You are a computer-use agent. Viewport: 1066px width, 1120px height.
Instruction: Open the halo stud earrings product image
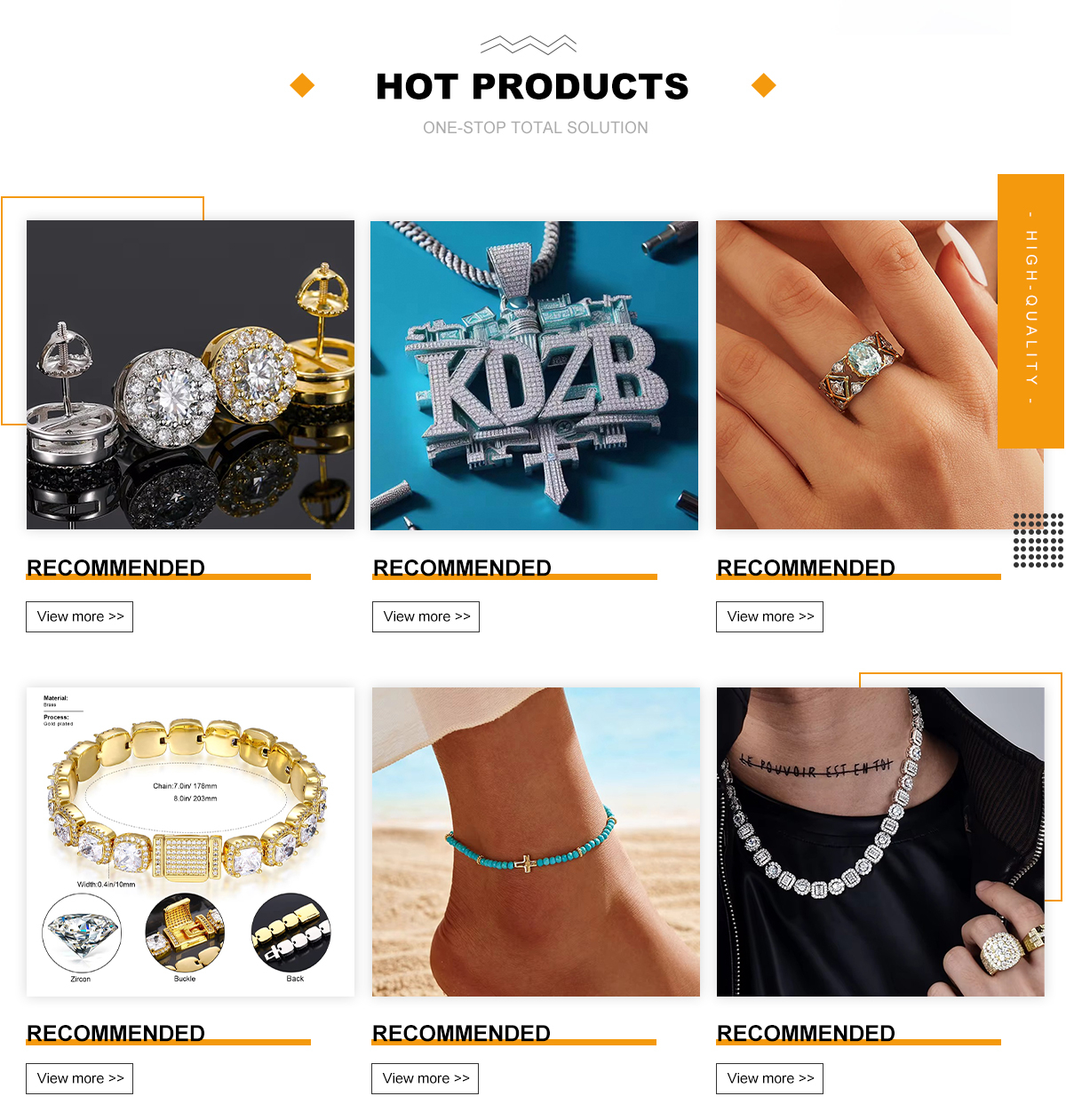point(190,375)
